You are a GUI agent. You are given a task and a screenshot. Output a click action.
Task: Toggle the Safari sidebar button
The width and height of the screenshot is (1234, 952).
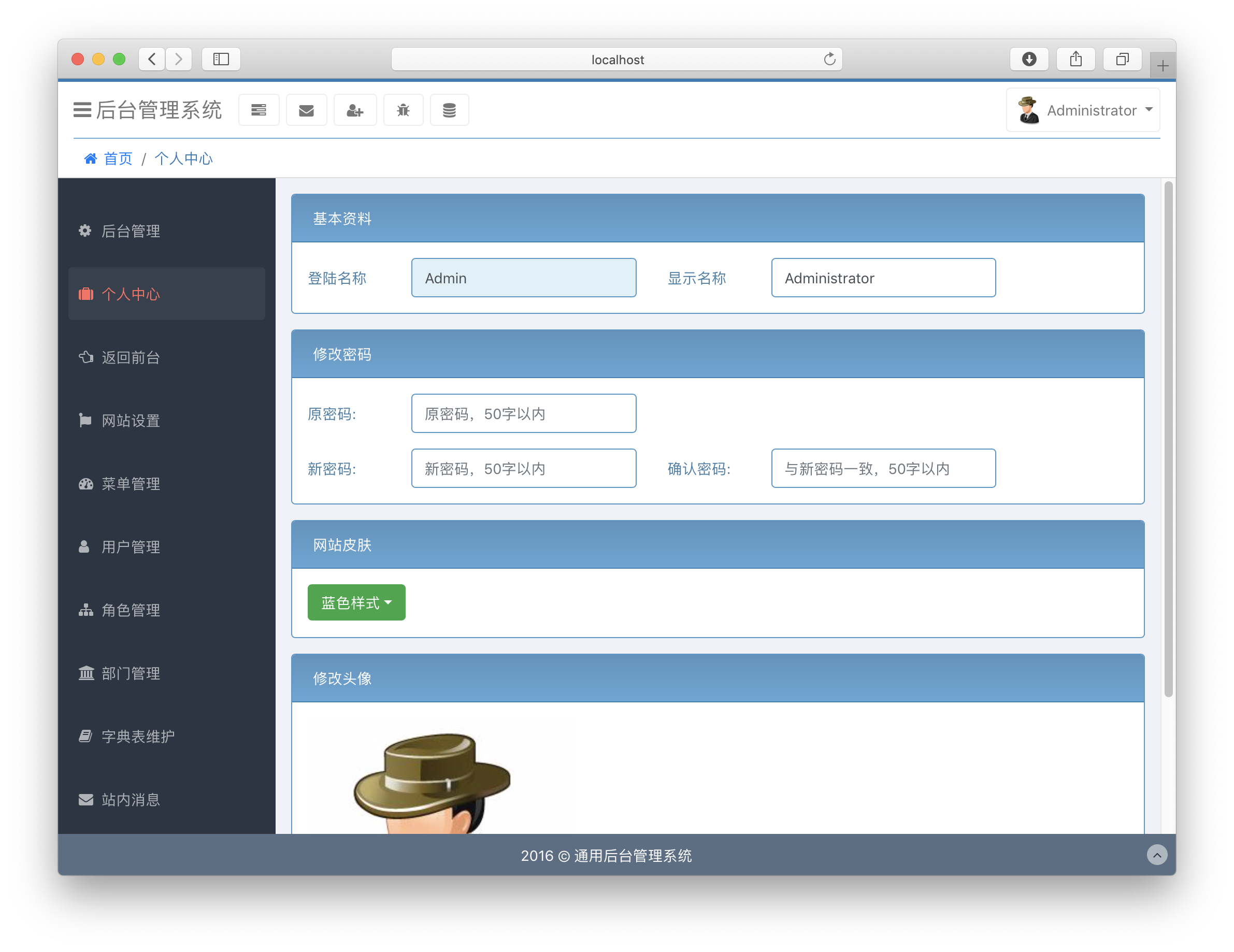pyautogui.click(x=221, y=59)
